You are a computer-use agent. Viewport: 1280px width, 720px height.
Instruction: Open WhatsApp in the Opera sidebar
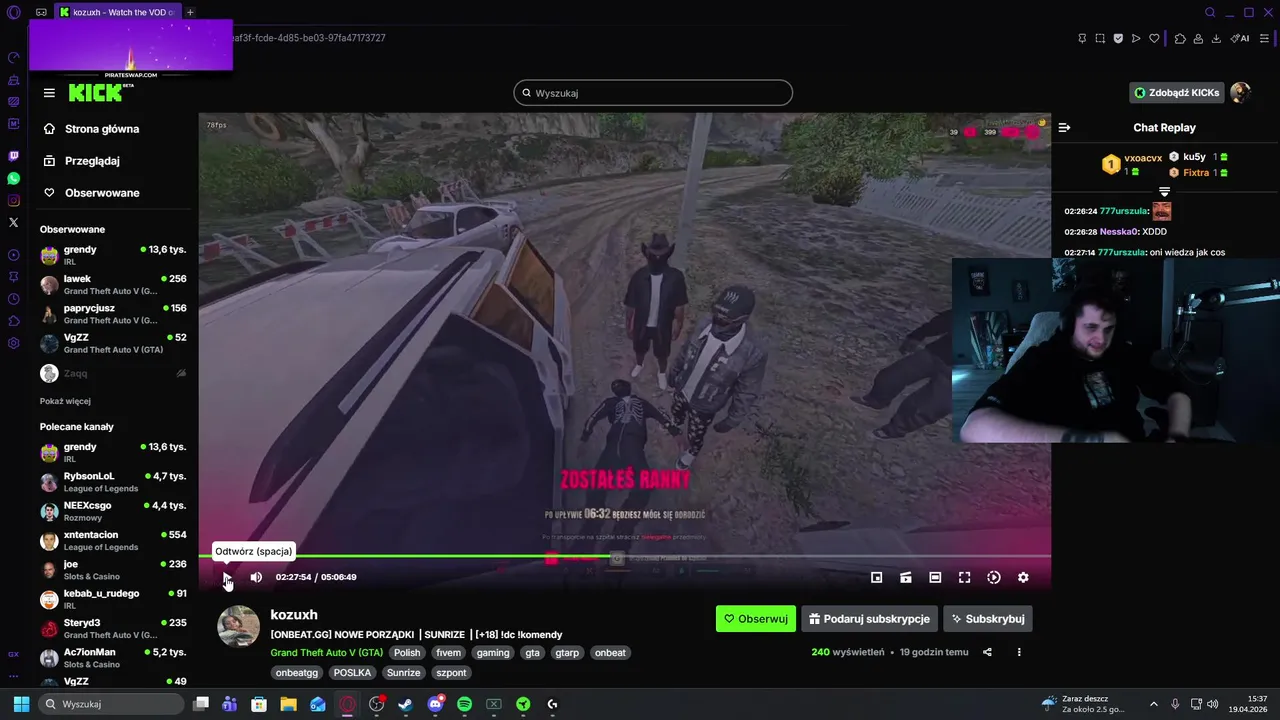coord(13,178)
